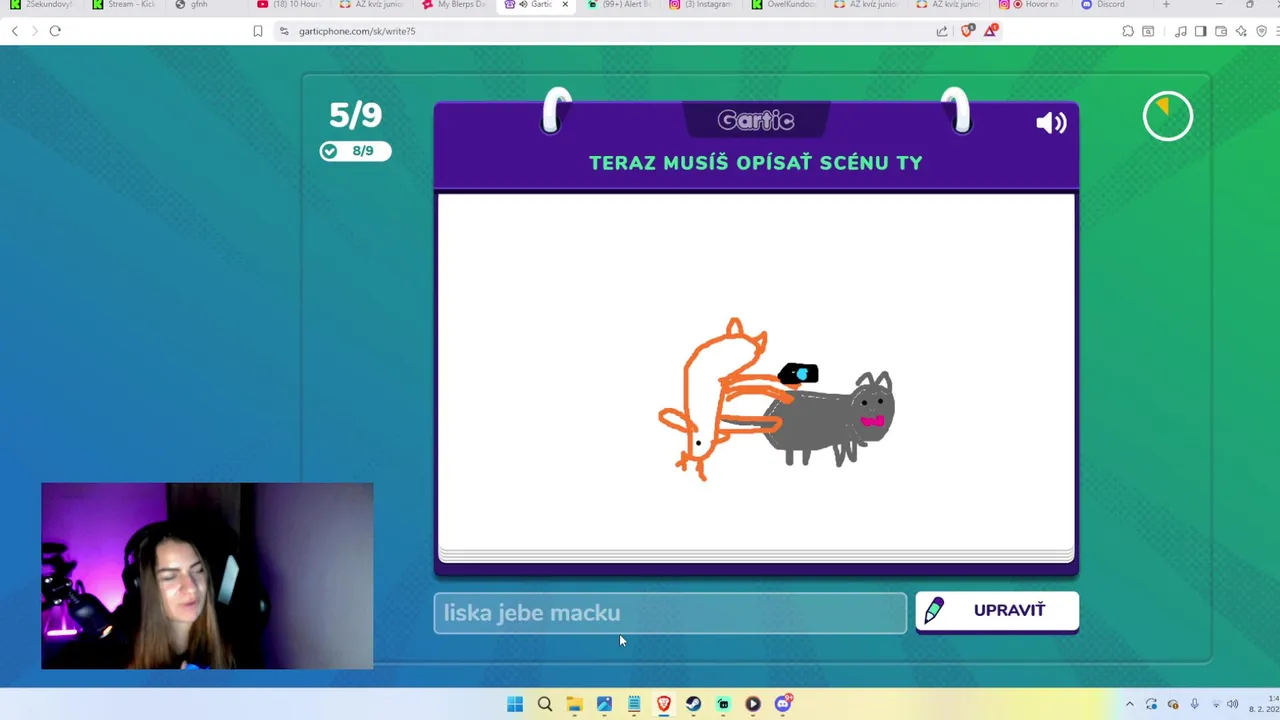
Task: Expand the system tray hidden icons chevron
Action: click(1130, 704)
